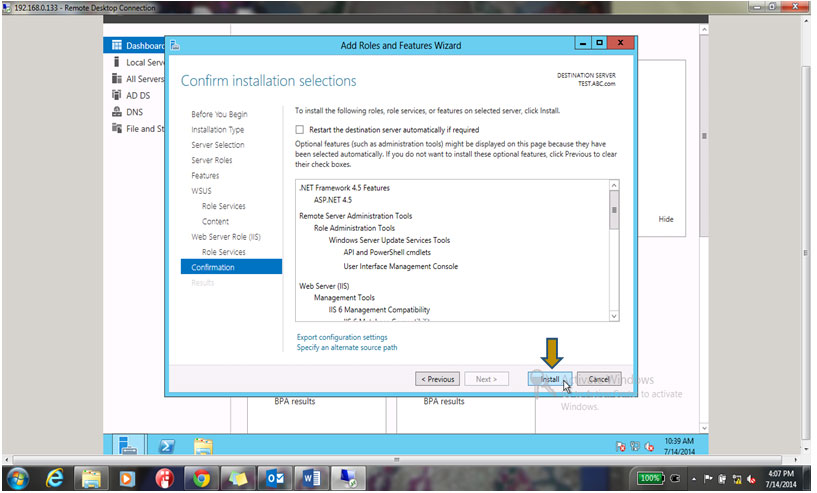Screen dimensions: 817x493
Task: Select "Windows Server Update Services Tools" entry
Action: 389,240
